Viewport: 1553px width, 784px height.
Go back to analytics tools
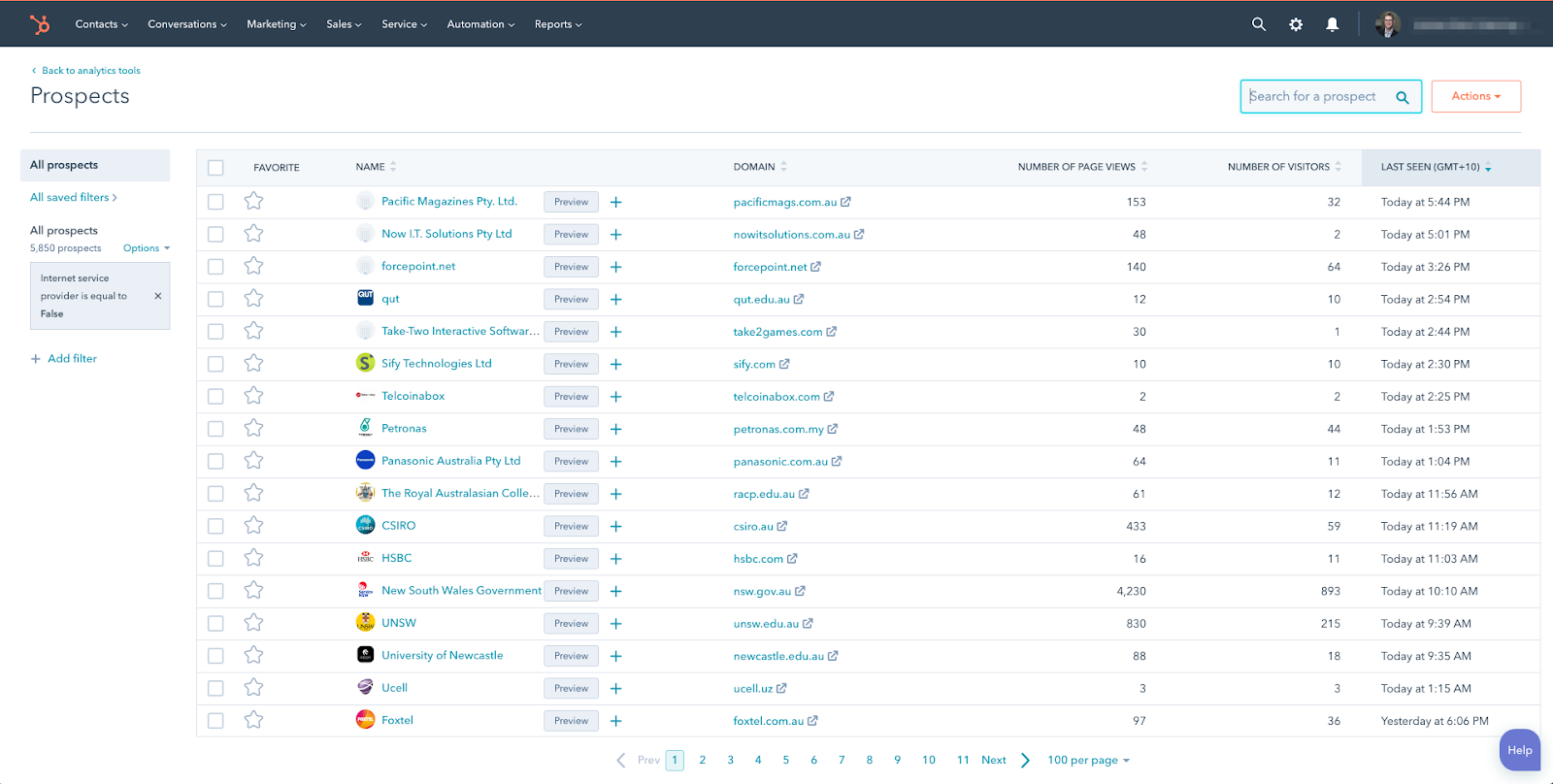[85, 71]
